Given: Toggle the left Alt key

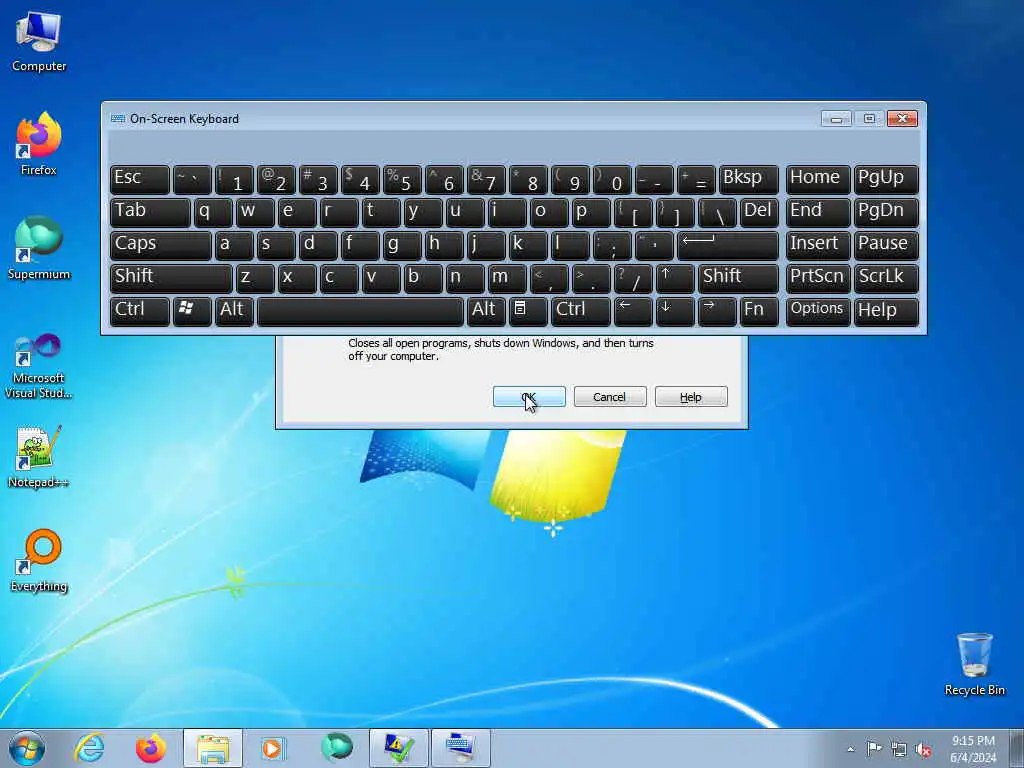Looking at the screenshot, I should 234,312.
